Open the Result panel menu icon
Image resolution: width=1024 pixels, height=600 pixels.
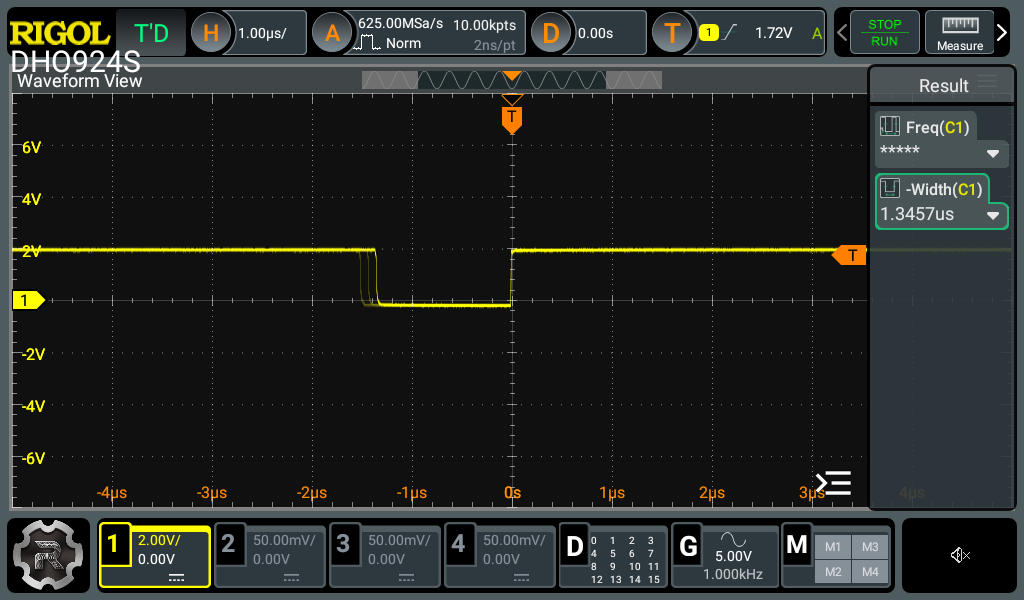tap(987, 82)
